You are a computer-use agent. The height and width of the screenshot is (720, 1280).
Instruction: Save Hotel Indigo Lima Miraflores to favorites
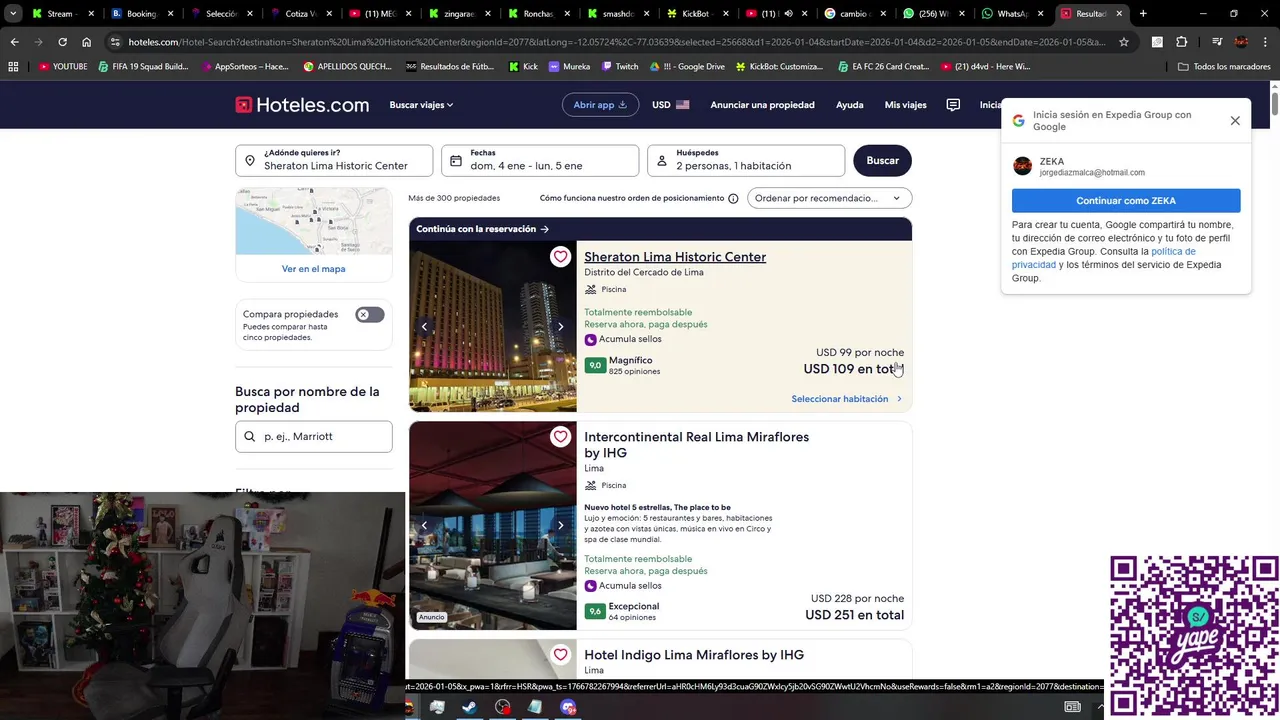(x=560, y=655)
